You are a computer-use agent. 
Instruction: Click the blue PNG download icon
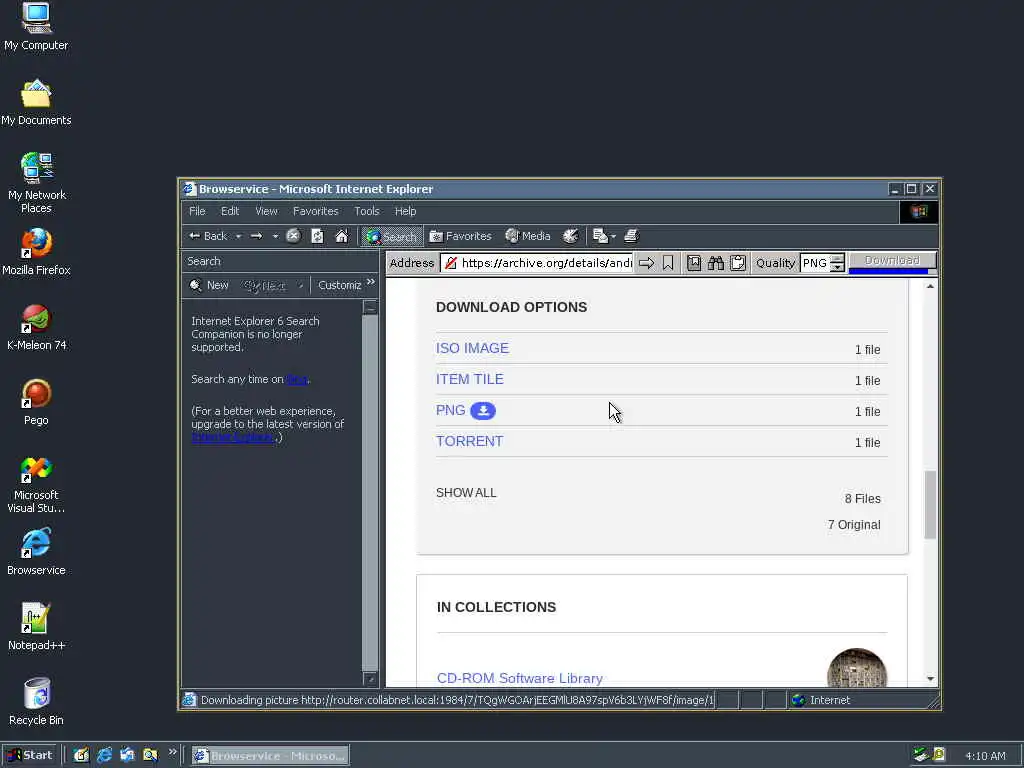(x=483, y=411)
